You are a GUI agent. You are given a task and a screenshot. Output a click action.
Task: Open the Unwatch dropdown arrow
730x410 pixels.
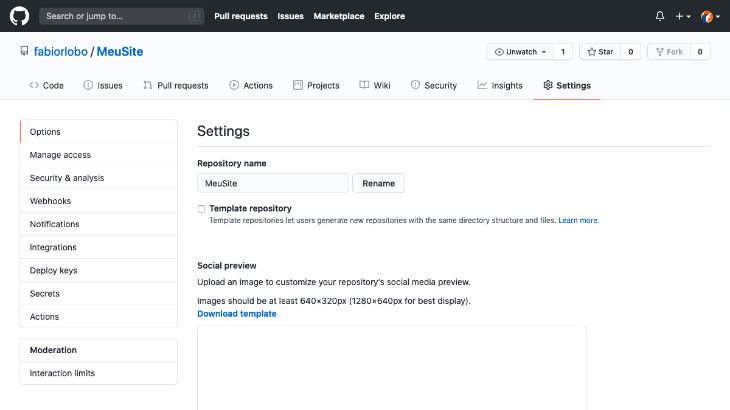pyautogui.click(x=544, y=52)
